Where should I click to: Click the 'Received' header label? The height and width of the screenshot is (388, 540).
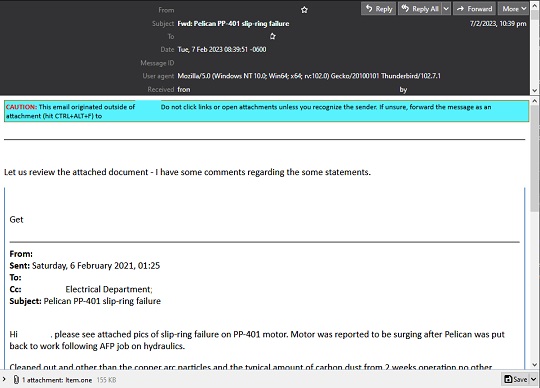click(160, 90)
